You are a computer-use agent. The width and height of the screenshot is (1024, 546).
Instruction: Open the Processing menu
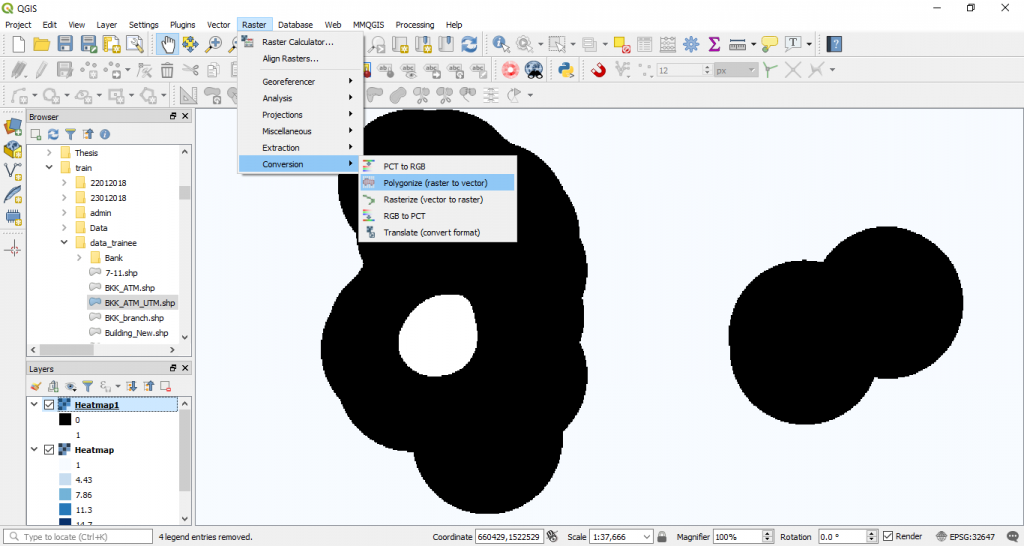415,25
